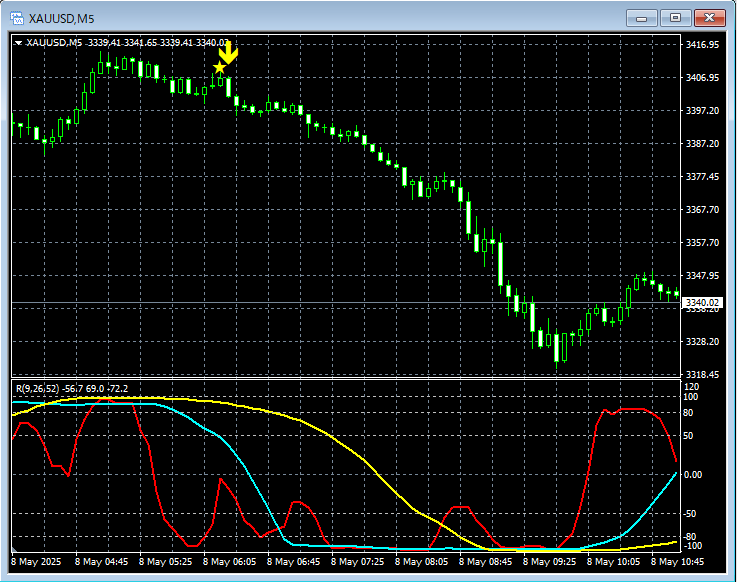Image resolution: width=738 pixels, height=582 pixels.
Task: Close the XAUUSD,M5 chart window
Action: [x=709, y=18]
